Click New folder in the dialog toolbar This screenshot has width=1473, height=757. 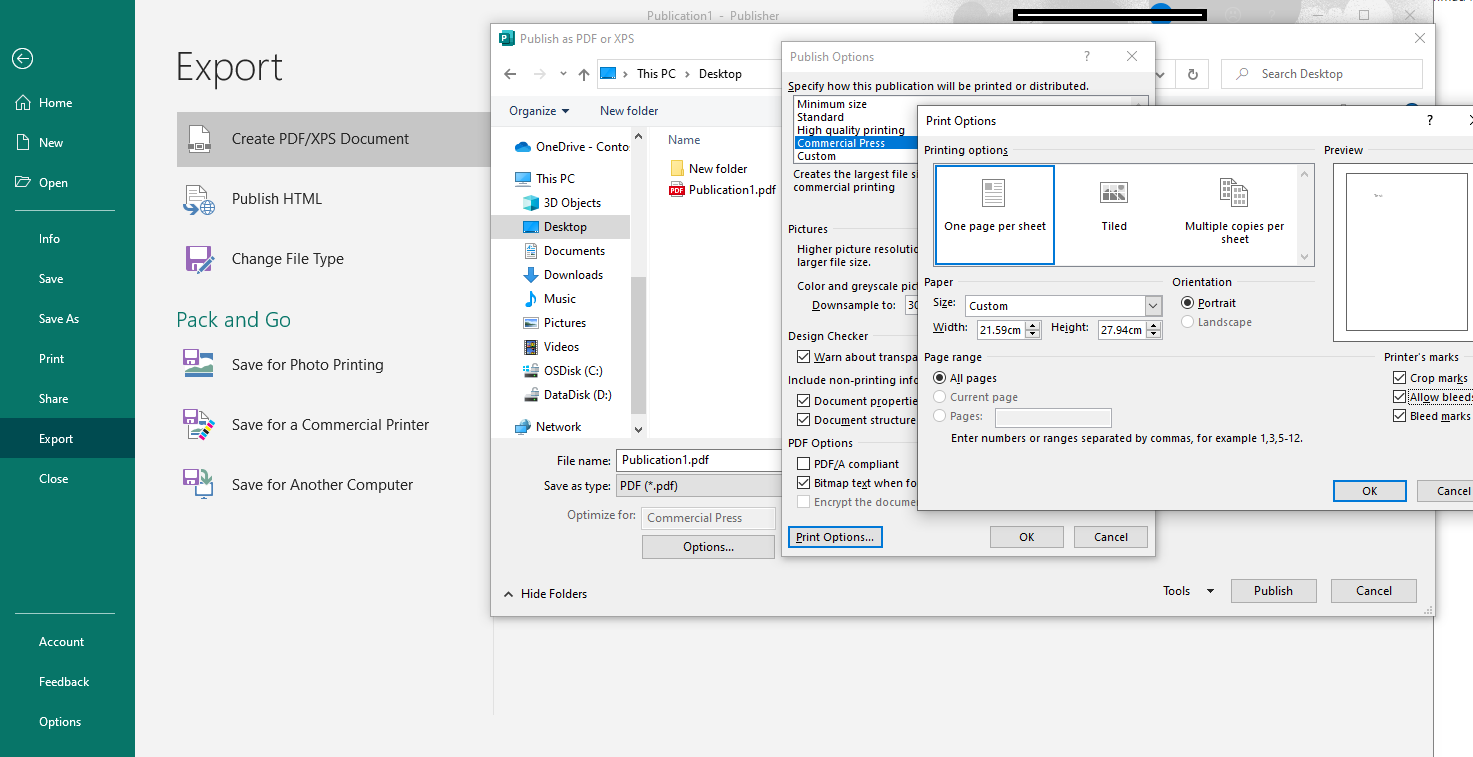pos(629,111)
